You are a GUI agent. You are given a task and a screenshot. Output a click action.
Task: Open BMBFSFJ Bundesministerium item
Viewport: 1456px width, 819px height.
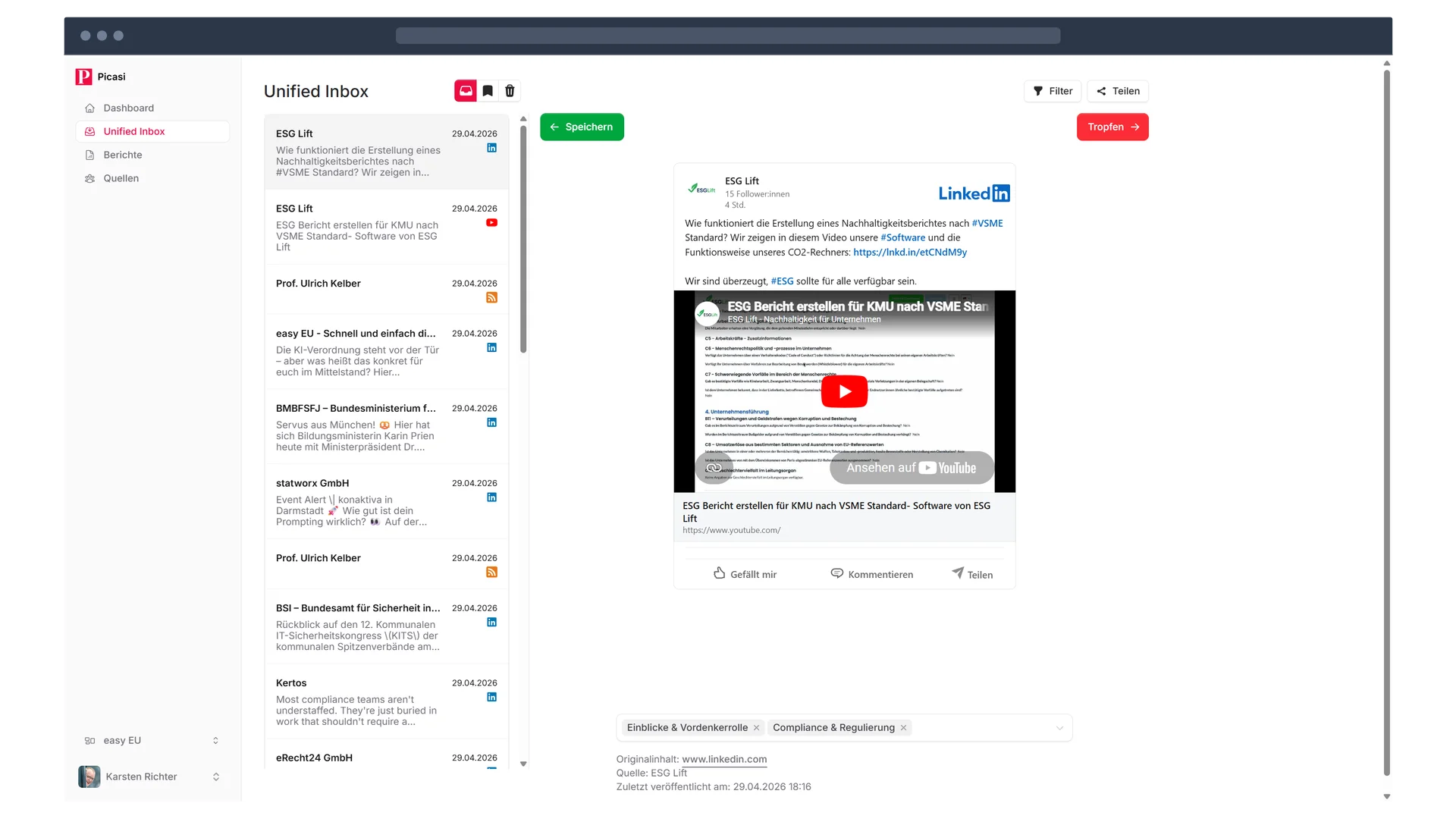386,427
